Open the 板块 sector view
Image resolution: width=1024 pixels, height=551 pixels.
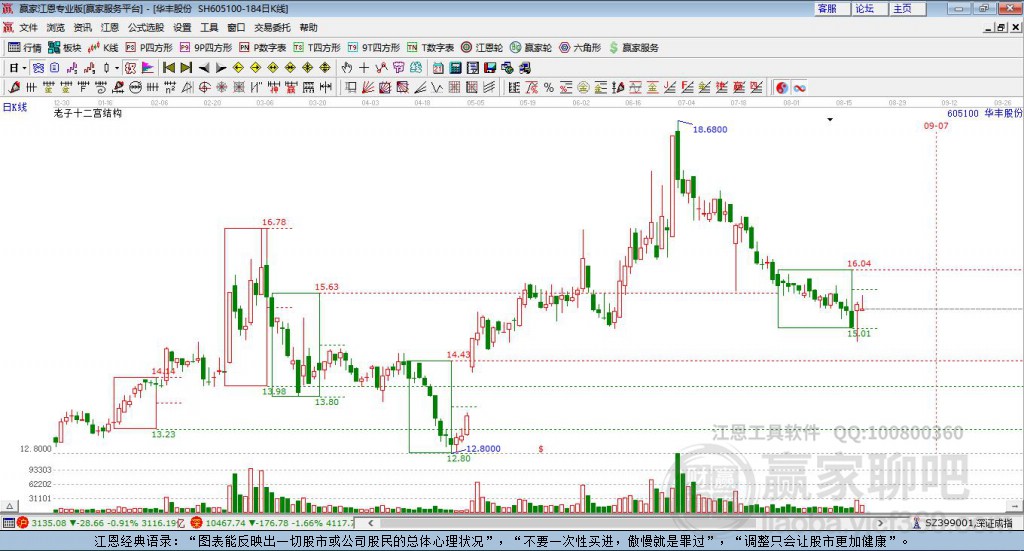64,48
